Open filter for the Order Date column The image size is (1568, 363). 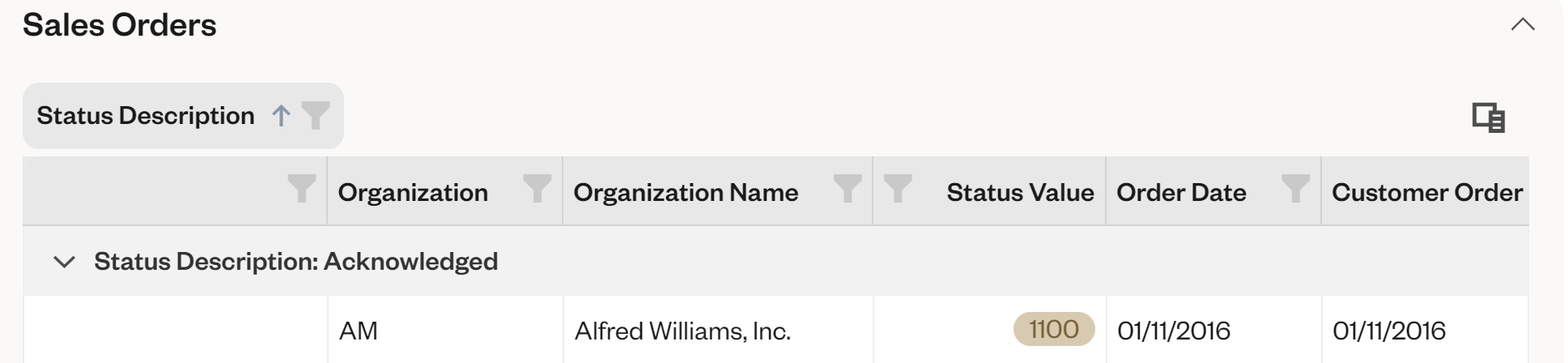pyautogui.click(x=1295, y=188)
